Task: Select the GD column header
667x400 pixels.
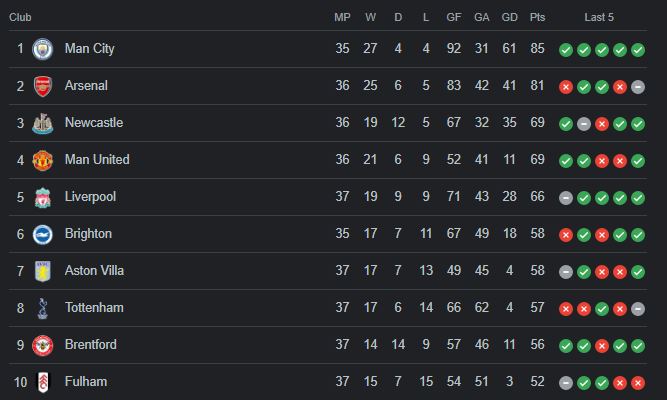Action: click(x=509, y=17)
